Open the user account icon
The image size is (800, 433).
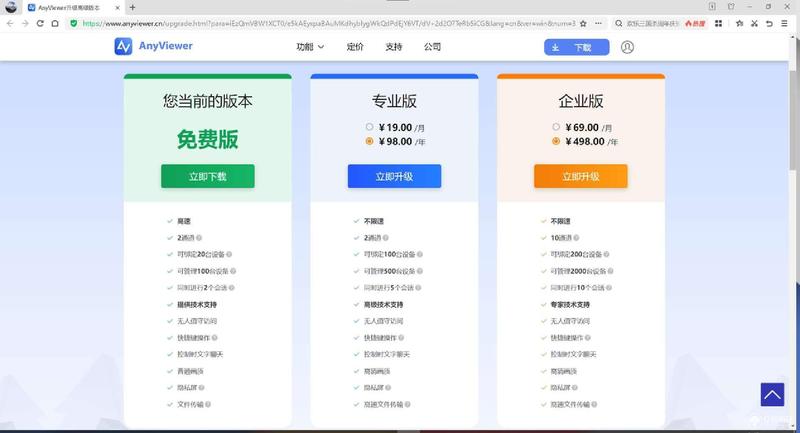[x=627, y=47]
